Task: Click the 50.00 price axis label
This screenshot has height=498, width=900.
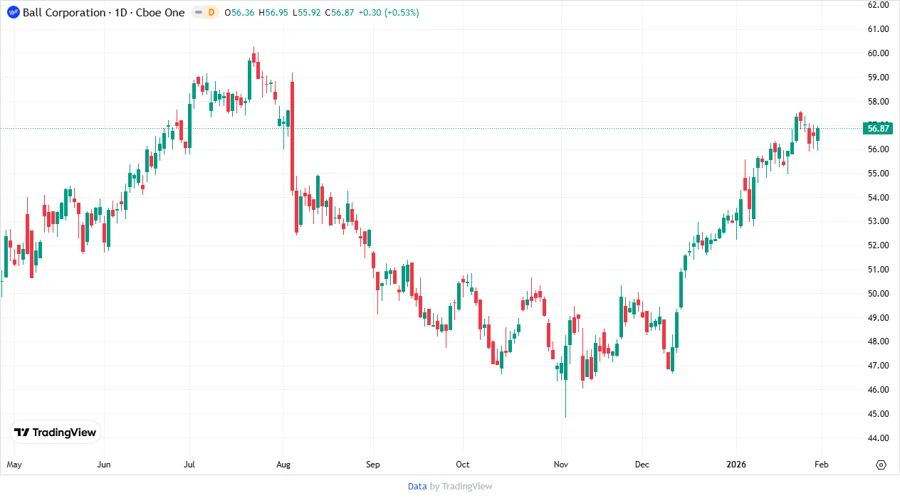Action: [x=878, y=293]
